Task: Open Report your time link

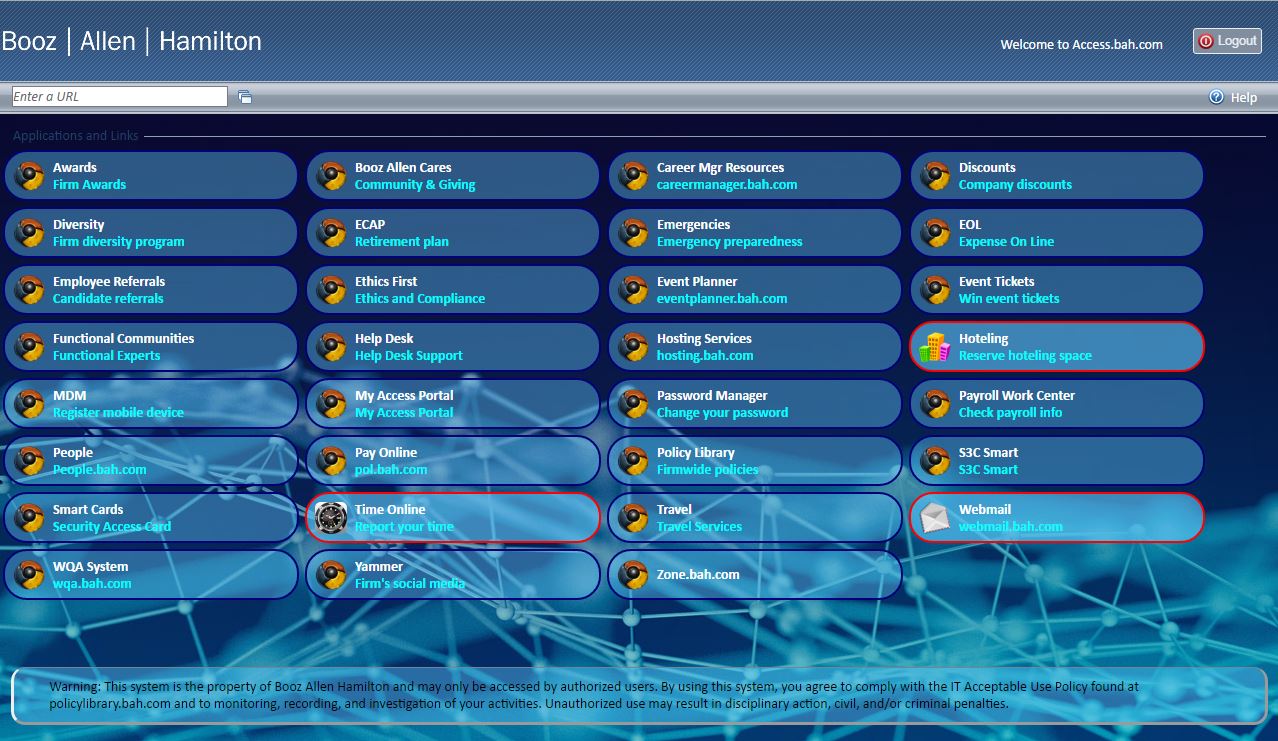Action: point(404,527)
